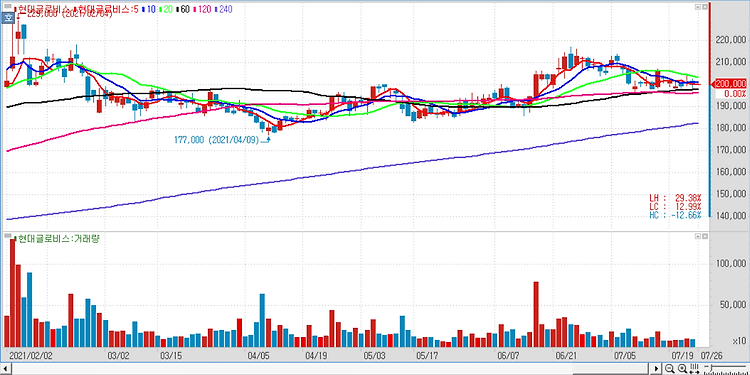Click the 07/26 date axis label

point(711,356)
